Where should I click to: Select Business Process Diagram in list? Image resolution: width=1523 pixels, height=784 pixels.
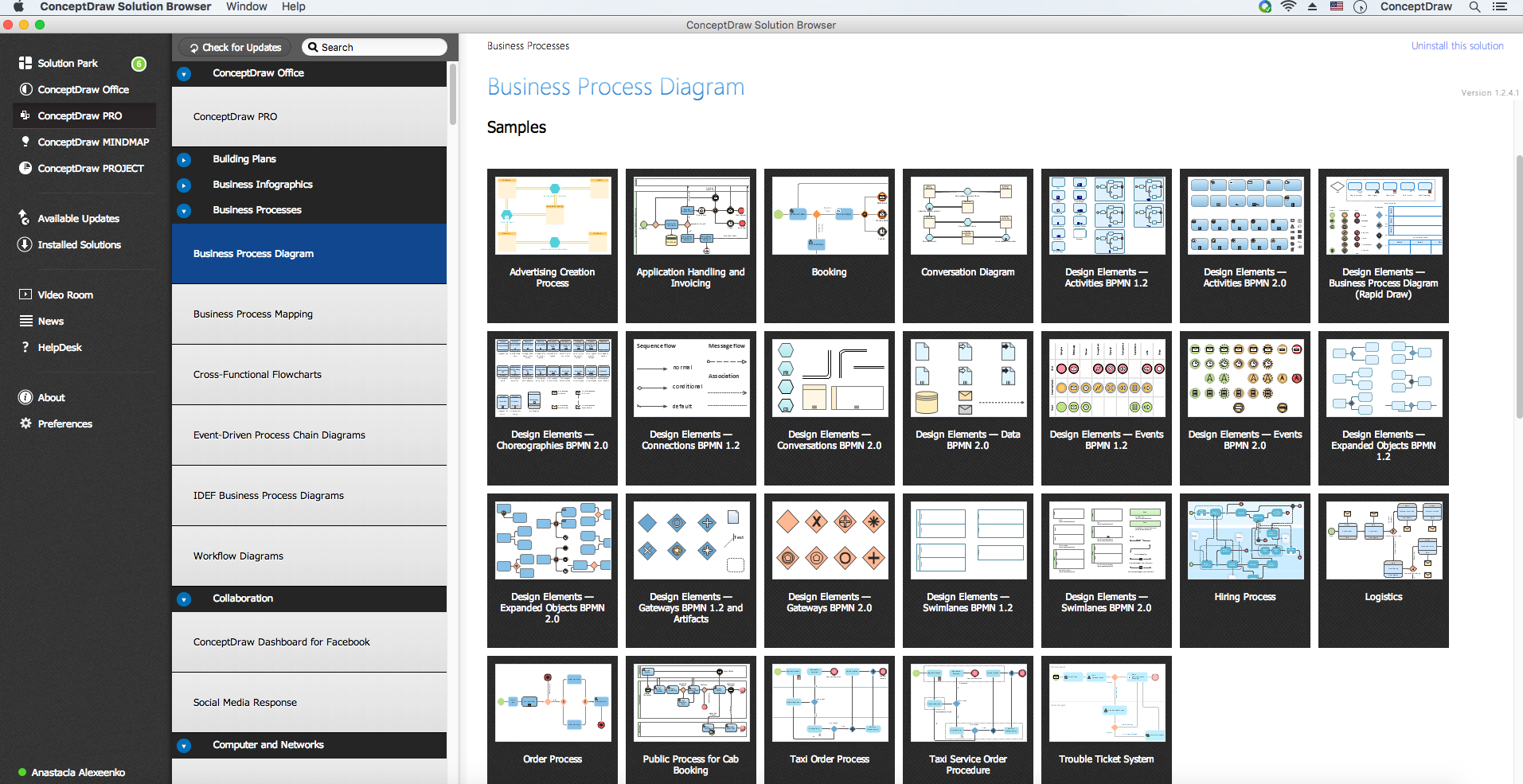[x=309, y=254]
